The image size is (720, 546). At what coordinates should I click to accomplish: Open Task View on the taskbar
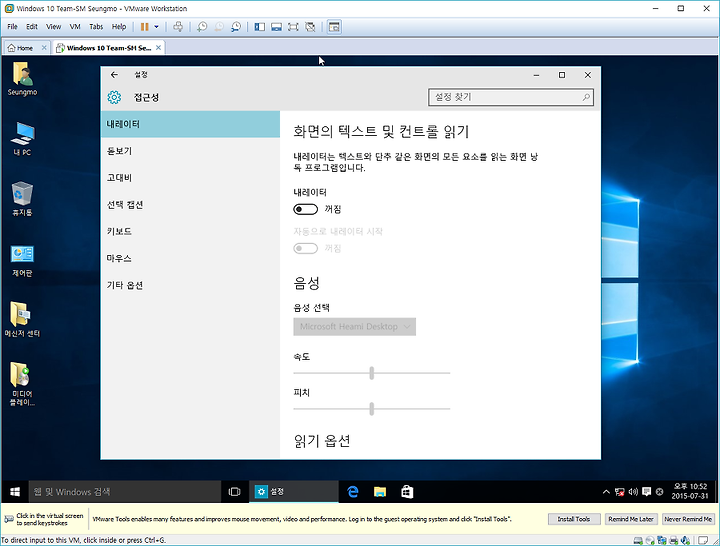(234, 492)
